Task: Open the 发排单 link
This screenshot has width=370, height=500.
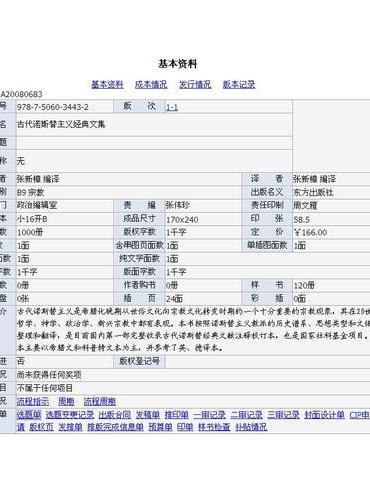Action: tap(70, 427)
